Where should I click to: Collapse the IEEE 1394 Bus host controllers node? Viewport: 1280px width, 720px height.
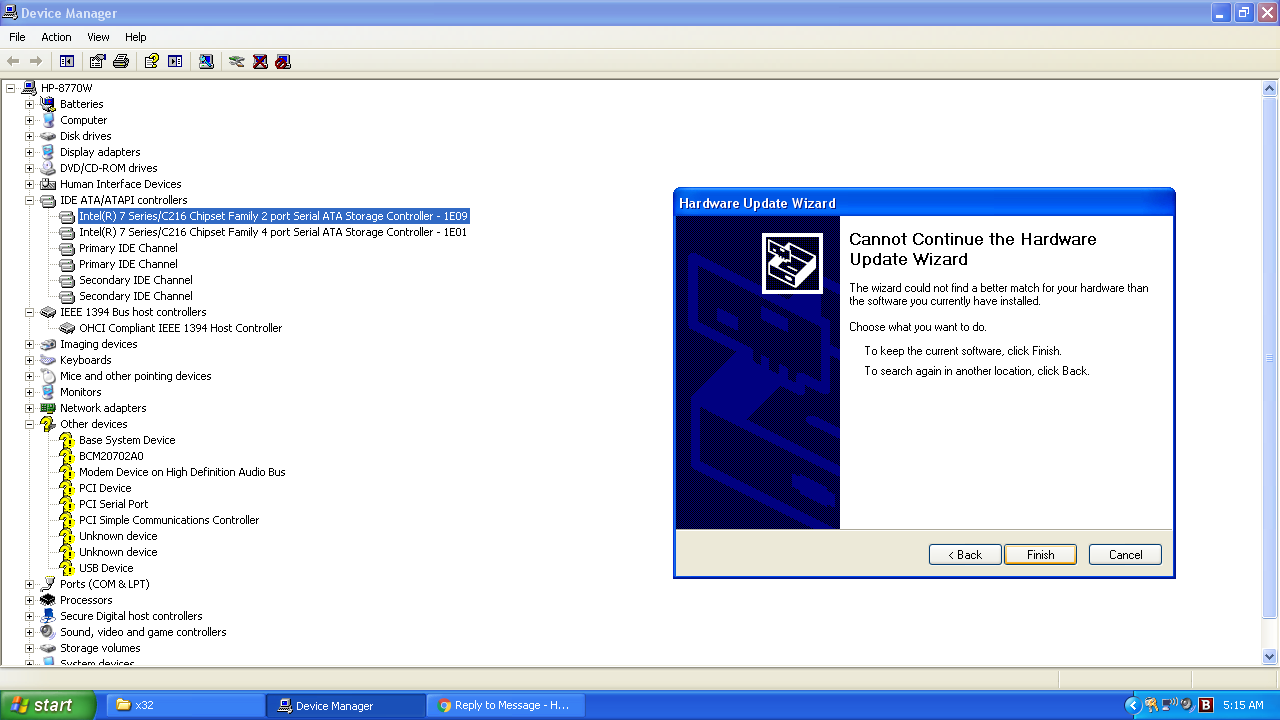[29, 312]
